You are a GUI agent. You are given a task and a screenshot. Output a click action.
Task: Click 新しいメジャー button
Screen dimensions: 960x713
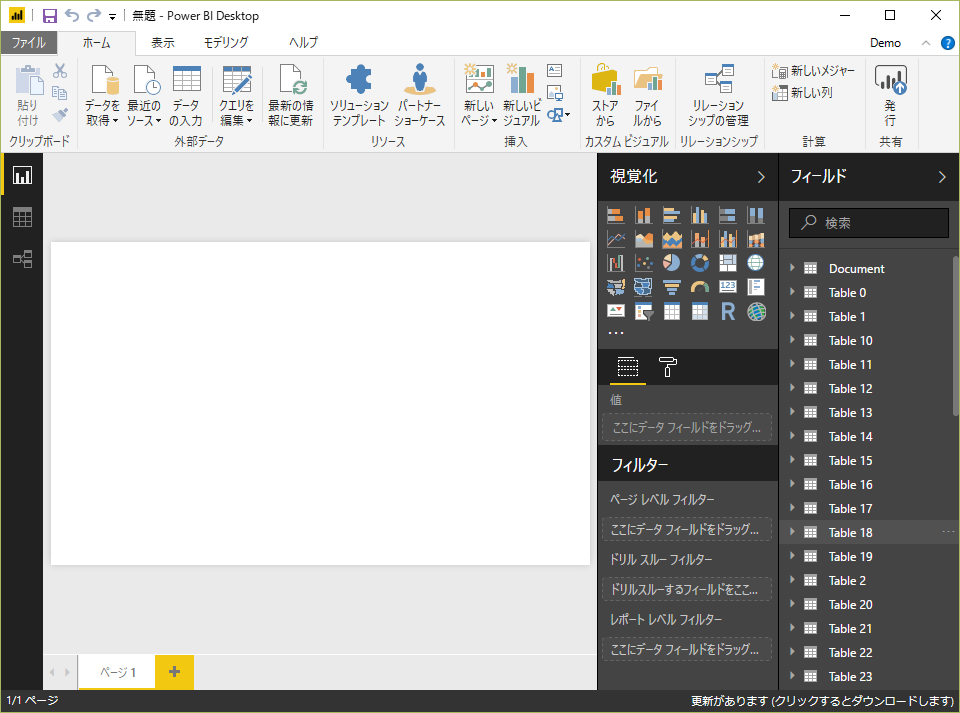[813, 71]
